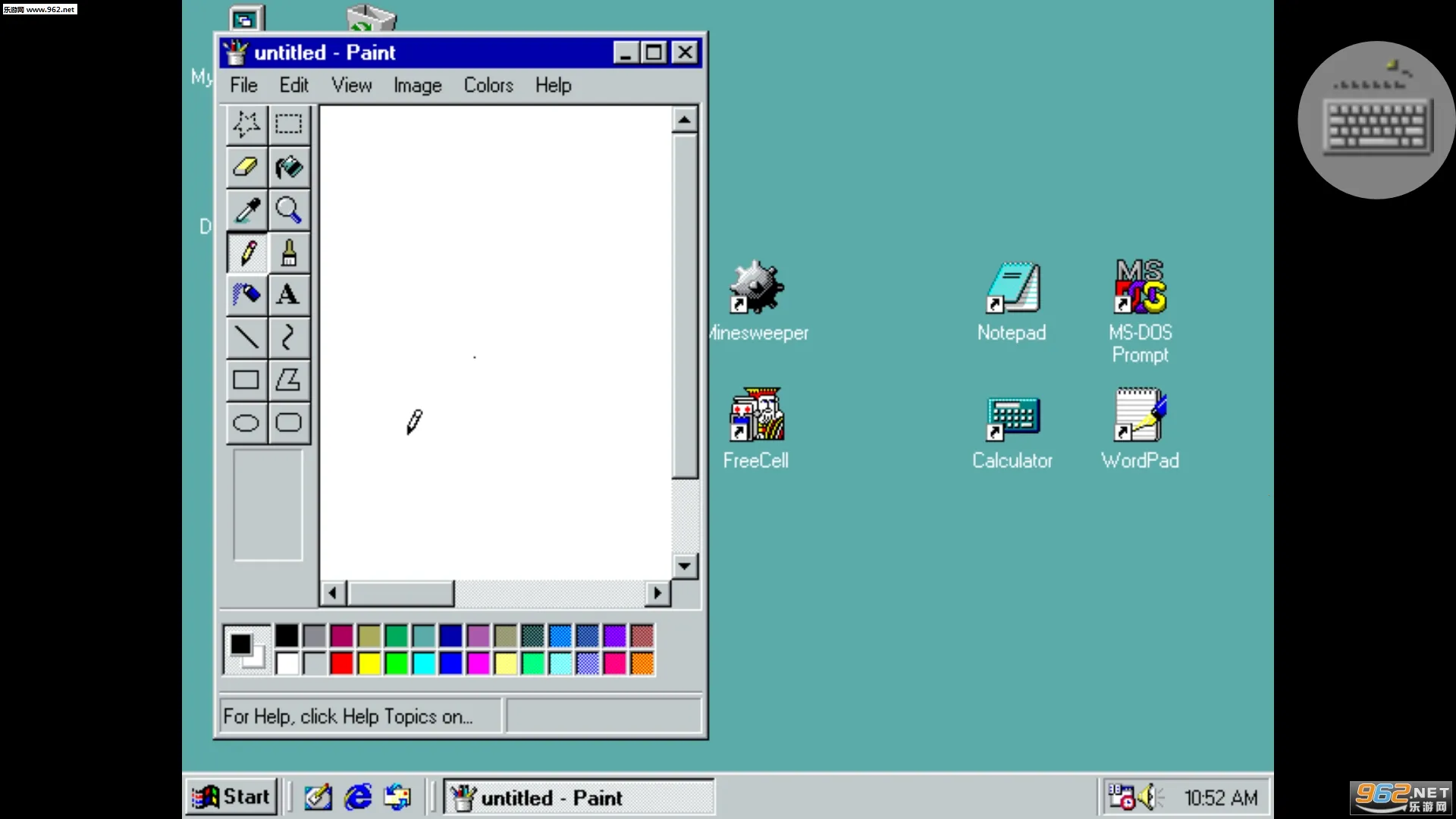Select the Free-Form Select star tool
Screen dimensions: 1456x819
(x=246, y=124)
